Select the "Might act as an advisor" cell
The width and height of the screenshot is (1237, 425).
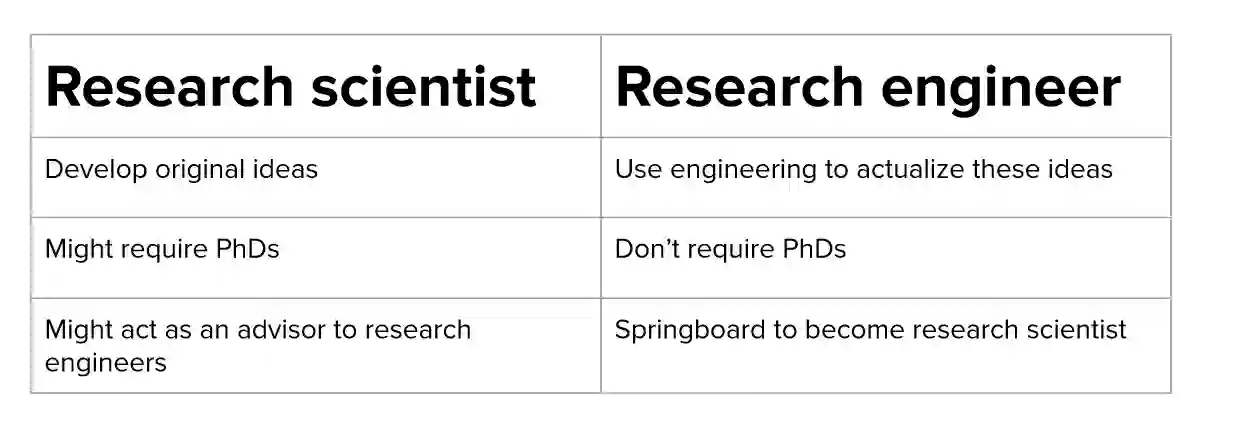257,345
